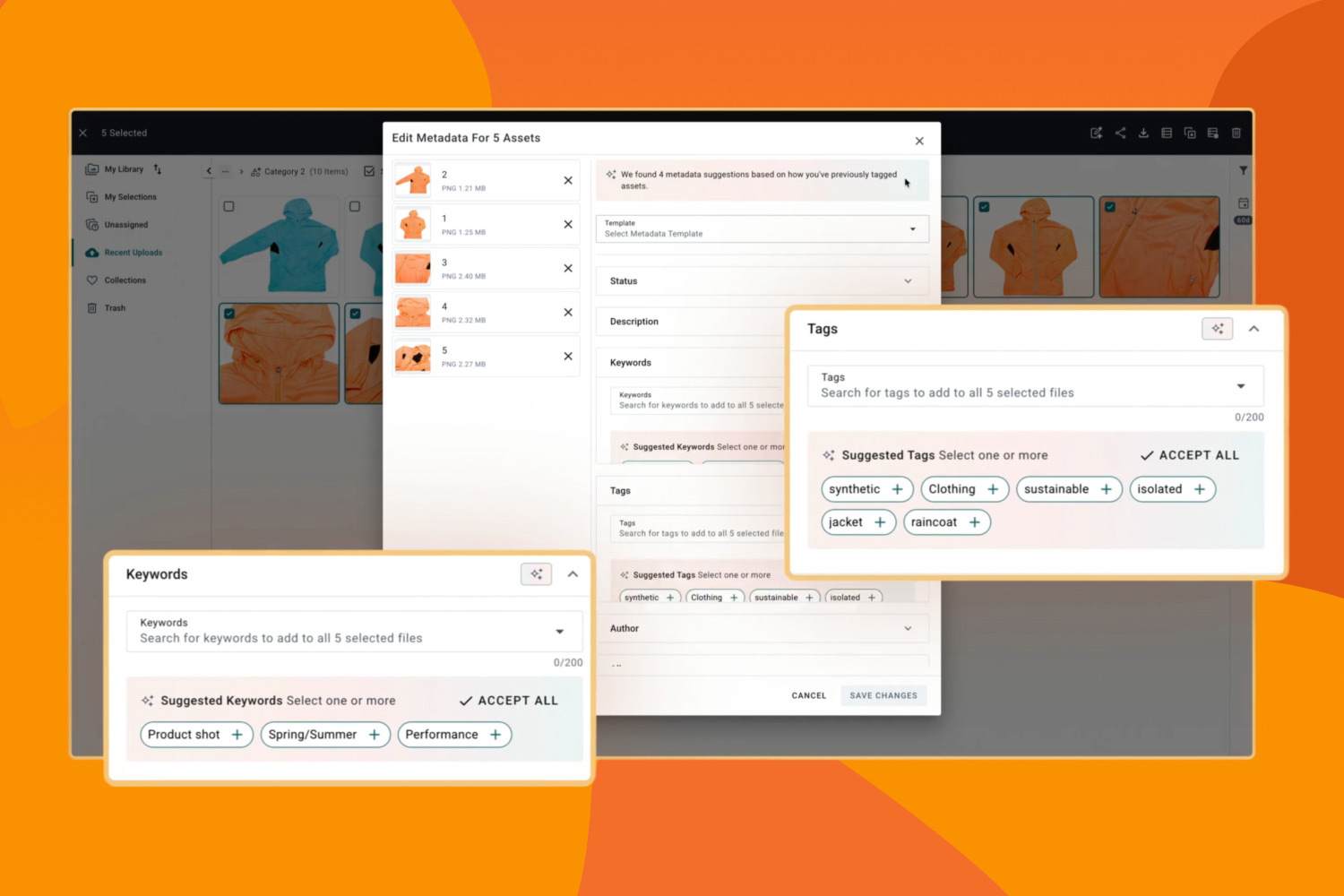The width and height of the screenshot is (1344, 896).
Task: Select the blue jacket thumbnail checkbox
Action: (x=229, y=207)
